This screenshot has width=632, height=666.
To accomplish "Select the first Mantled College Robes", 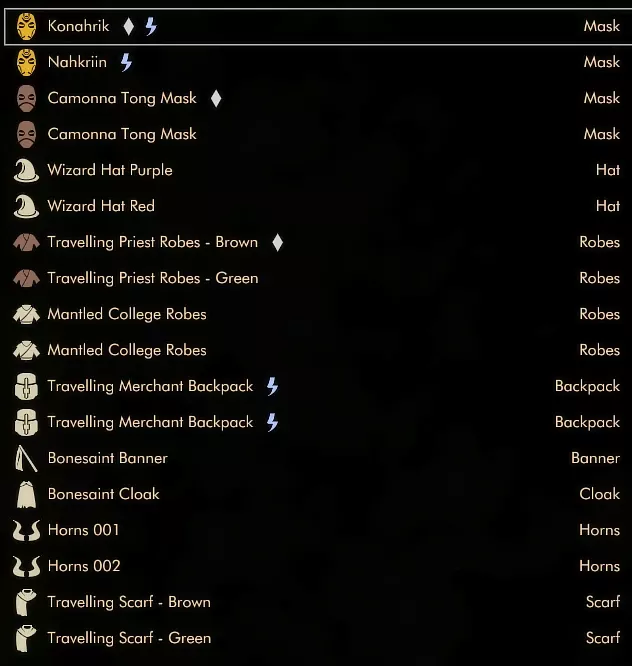I will 316,314.
